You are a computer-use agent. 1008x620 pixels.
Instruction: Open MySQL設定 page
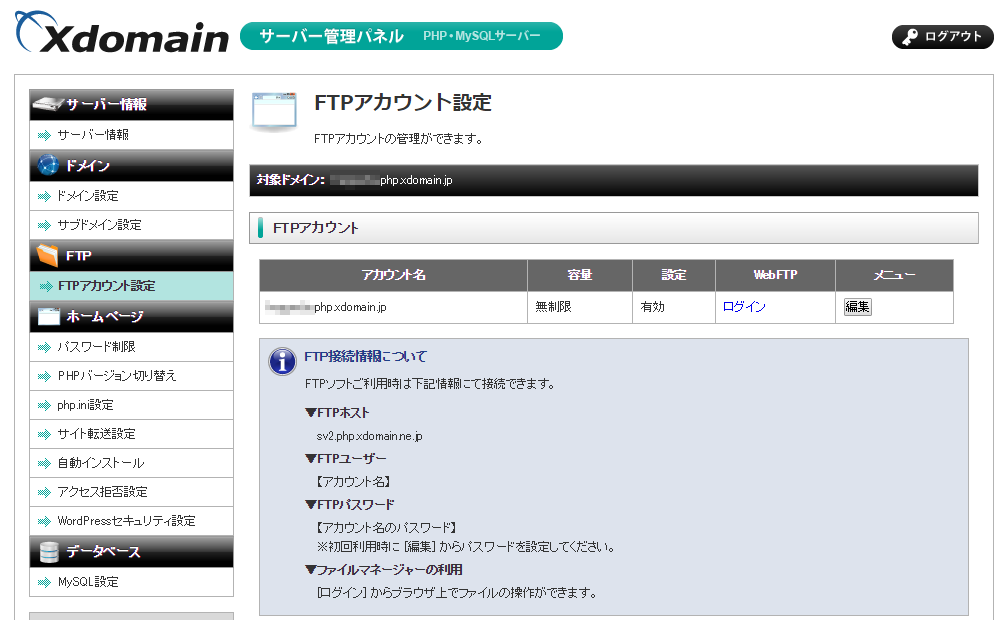(x=131, y=582)
